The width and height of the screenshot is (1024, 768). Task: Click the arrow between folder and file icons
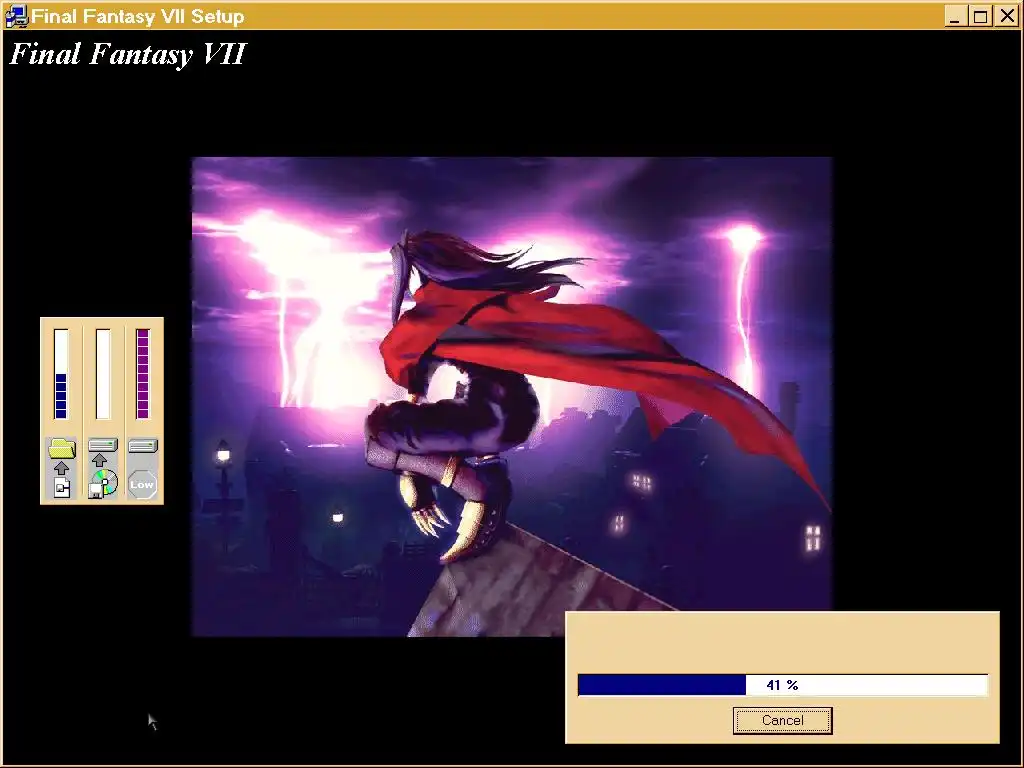coord(61,468)
